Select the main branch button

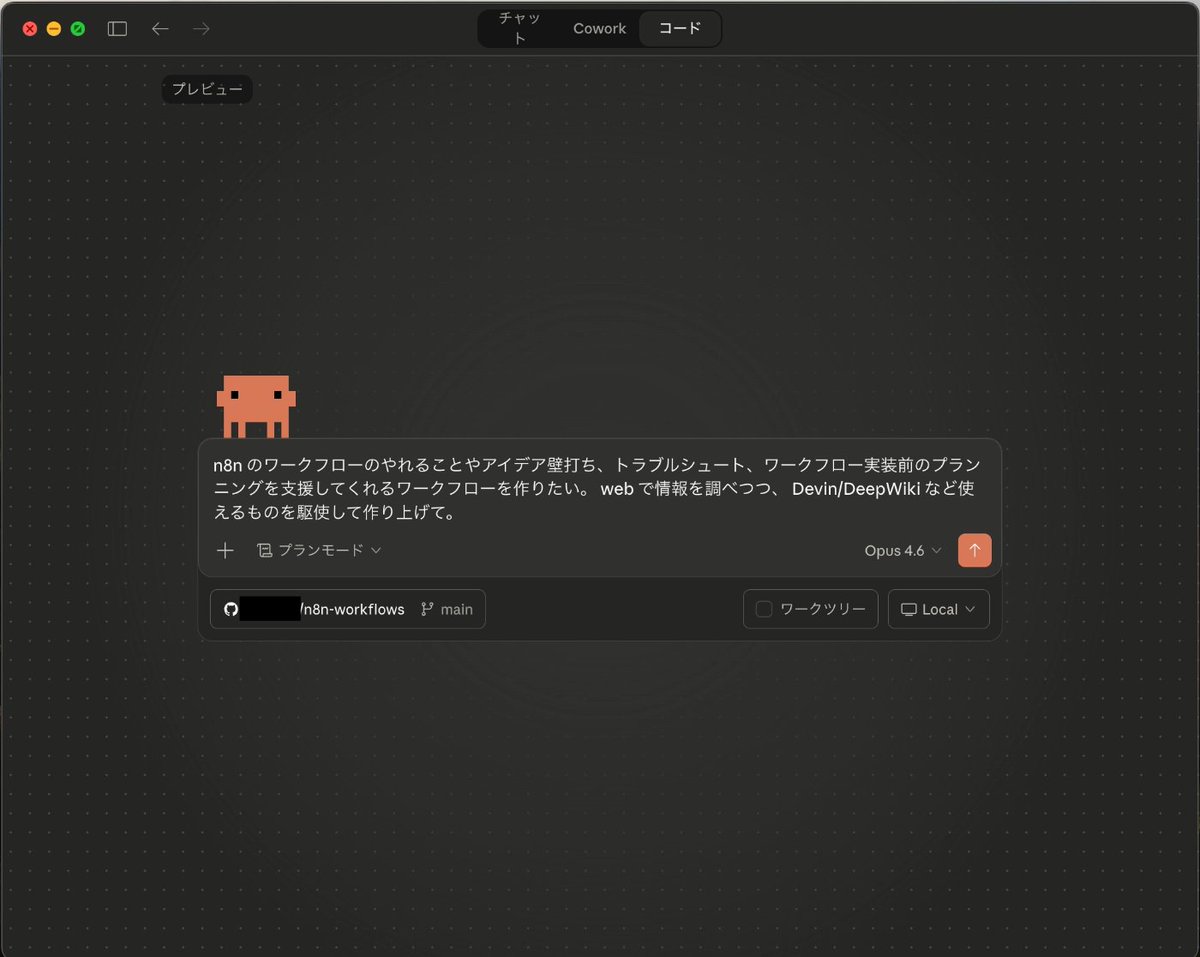[447, 609]
